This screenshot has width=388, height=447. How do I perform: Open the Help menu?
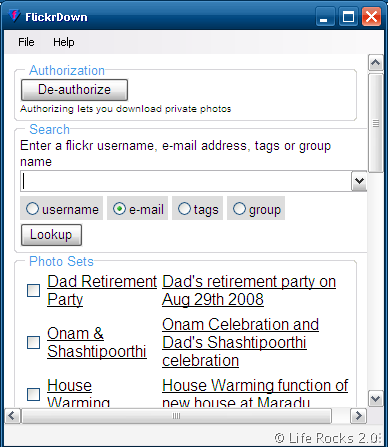point(64,42)
